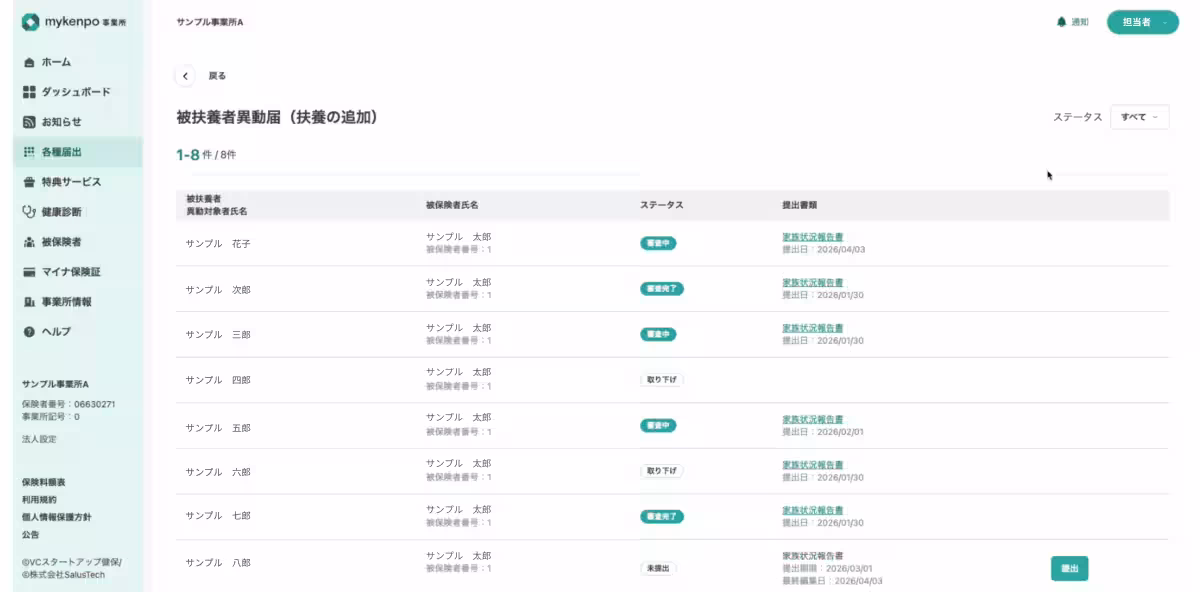
Task: Open 家族状況報告書 link for サンプル 花子
Action: [812, 237]
